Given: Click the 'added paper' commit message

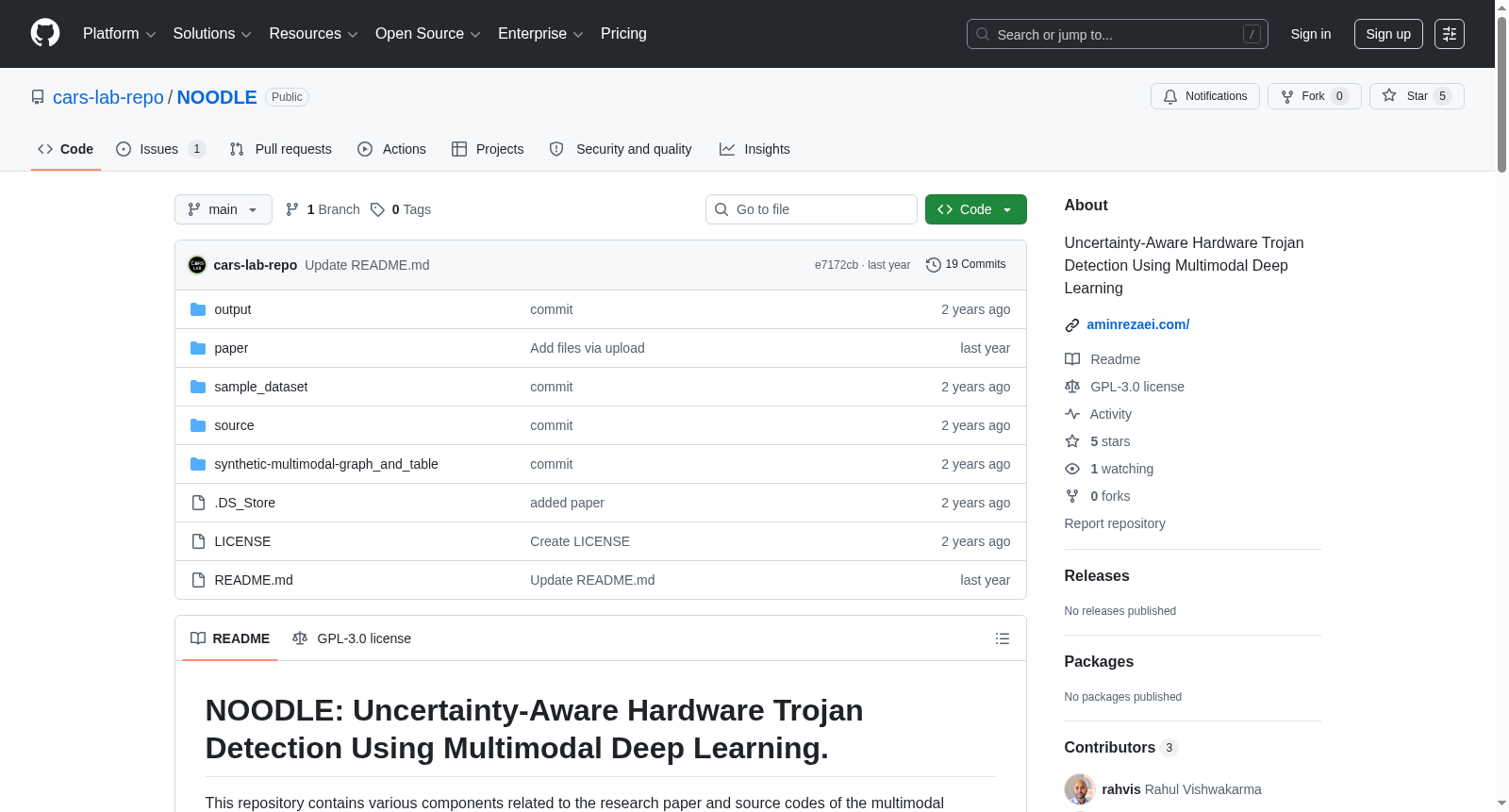Looking at the screenshot, I should pos(567,503).
